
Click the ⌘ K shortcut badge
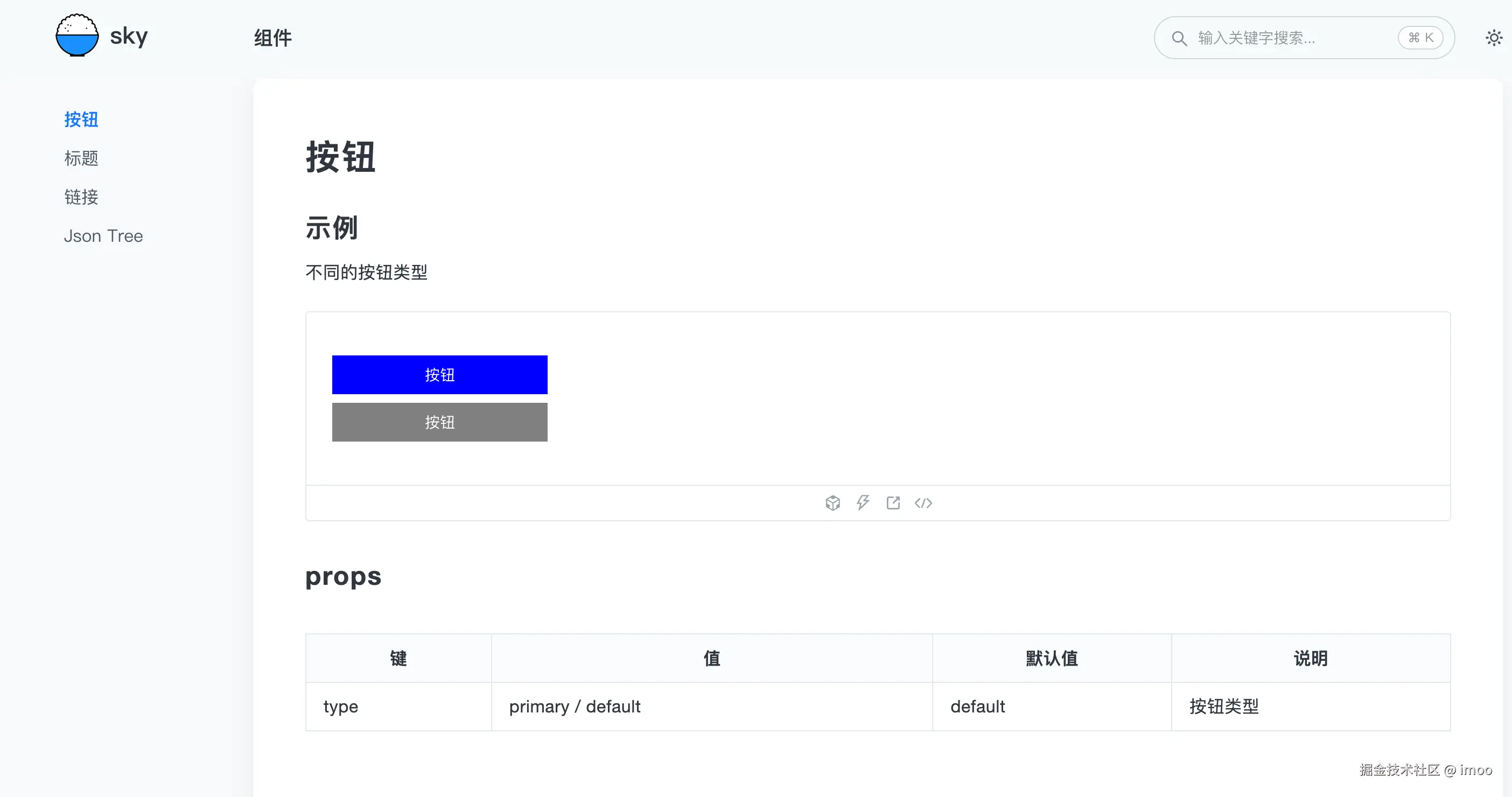1420,38
